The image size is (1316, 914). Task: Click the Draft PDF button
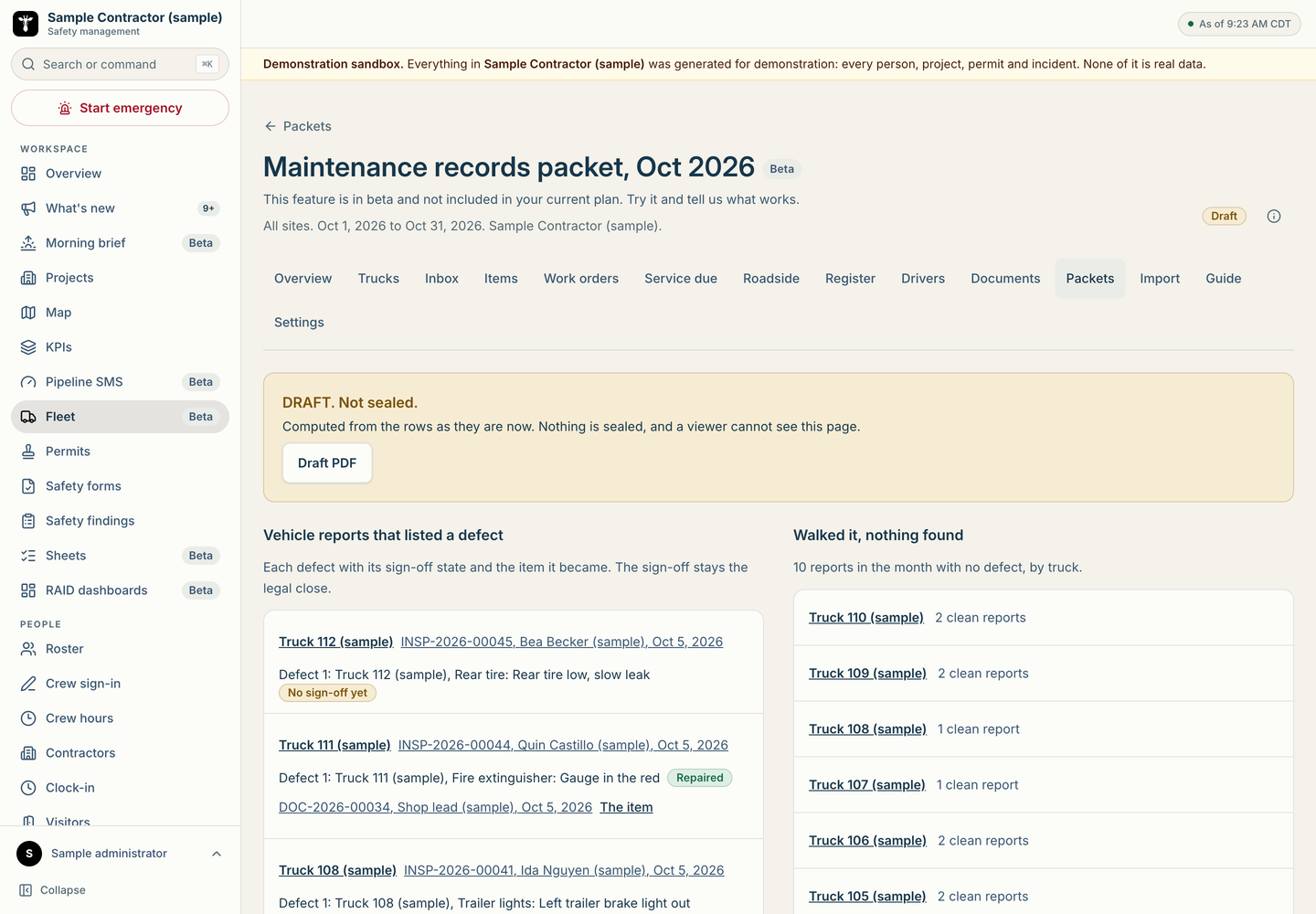(327, 463)
